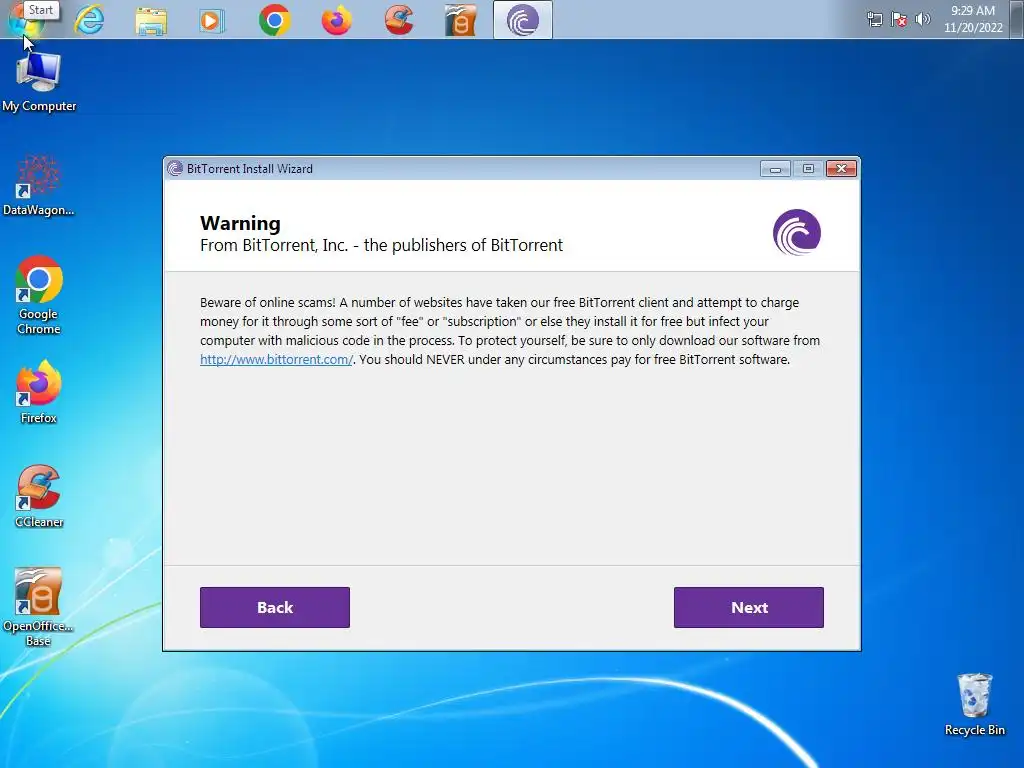The width and height of the screenshot is (1024, 768).
Task: Open the Recycle Bin icon
Action: [974, 705]
